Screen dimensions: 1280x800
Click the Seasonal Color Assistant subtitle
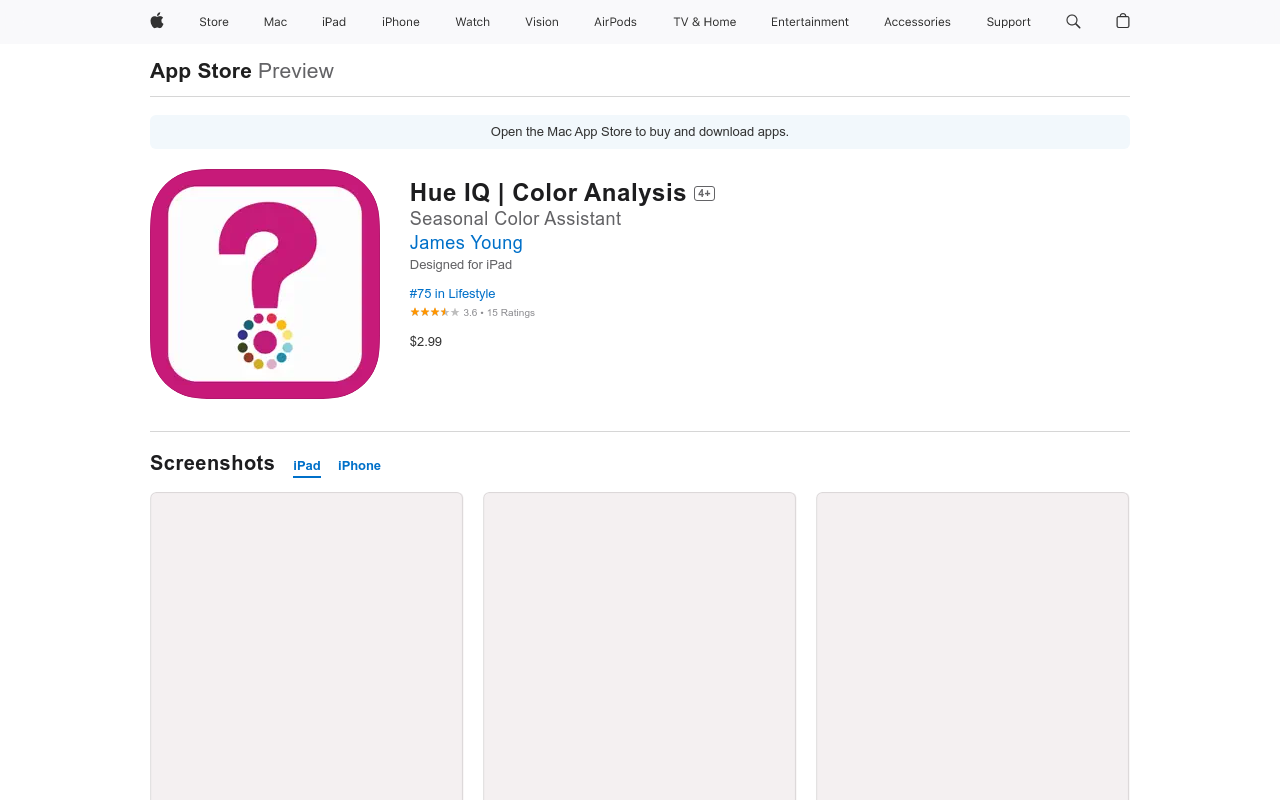pyautogui.click(x=515, y=219)
